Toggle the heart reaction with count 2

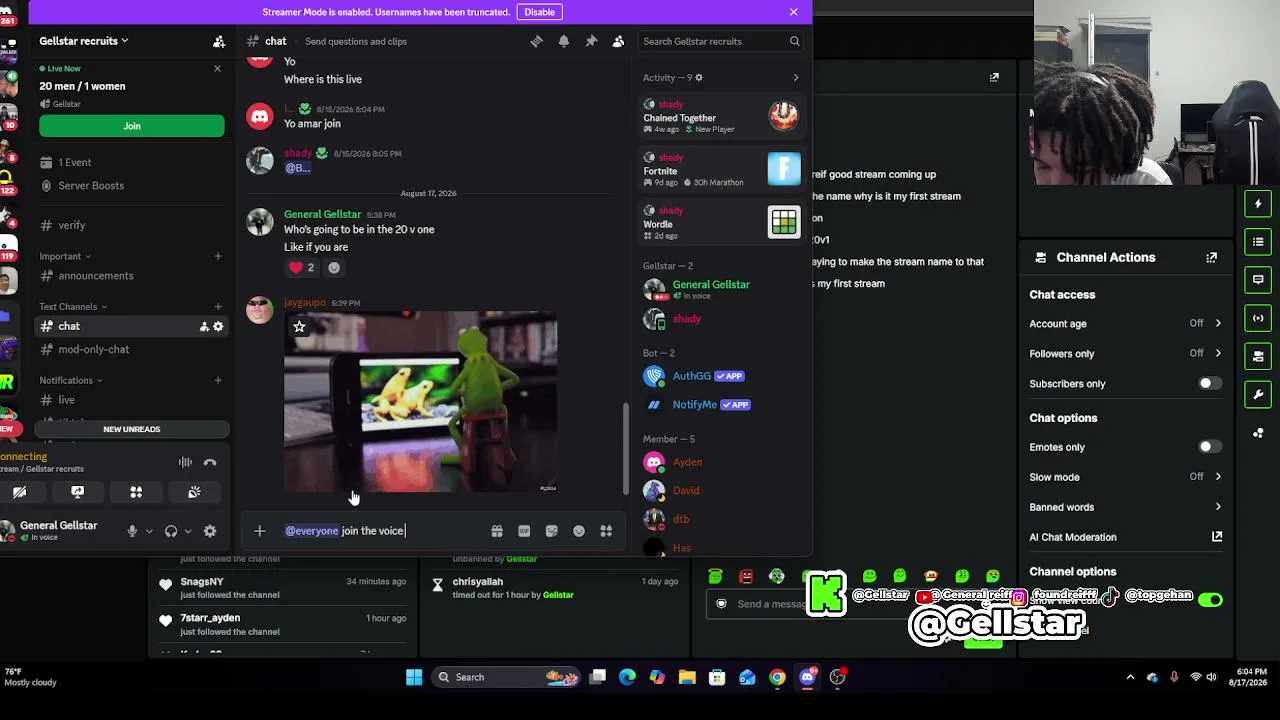[x=301, y=268]
